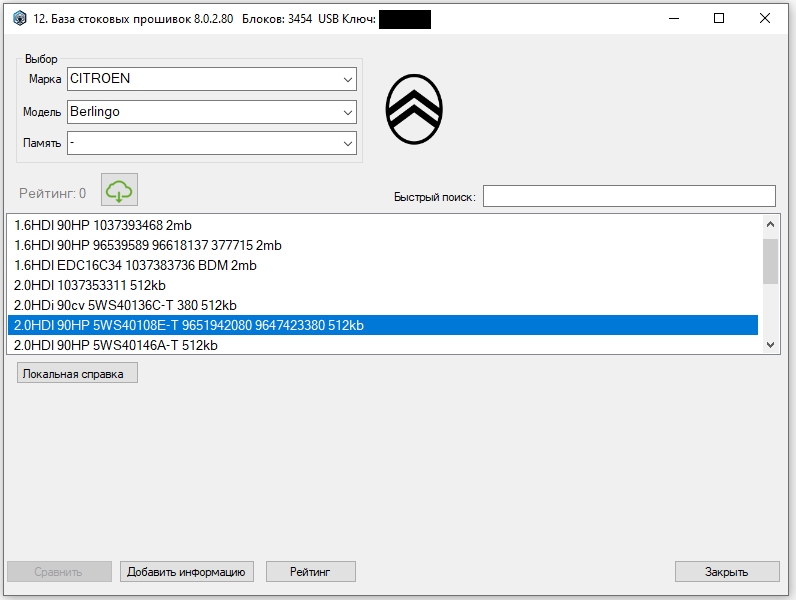Select 1.6HDI 90HP 96539589 96618137 entry
The image size is (796, 600).
coord(383,245)
